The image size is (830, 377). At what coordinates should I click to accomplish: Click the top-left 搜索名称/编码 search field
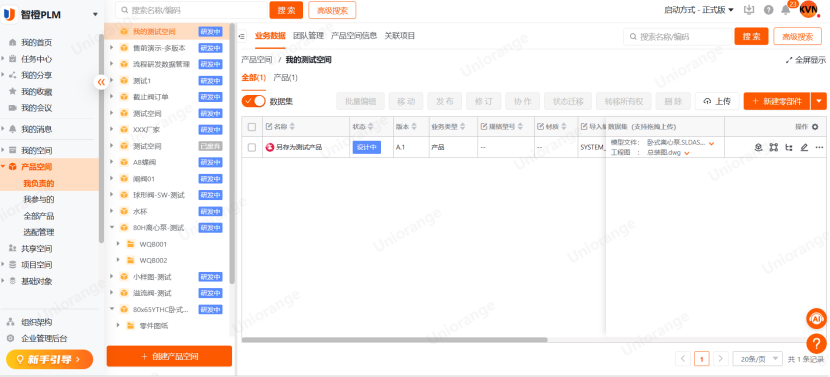[x=191, y=10]
